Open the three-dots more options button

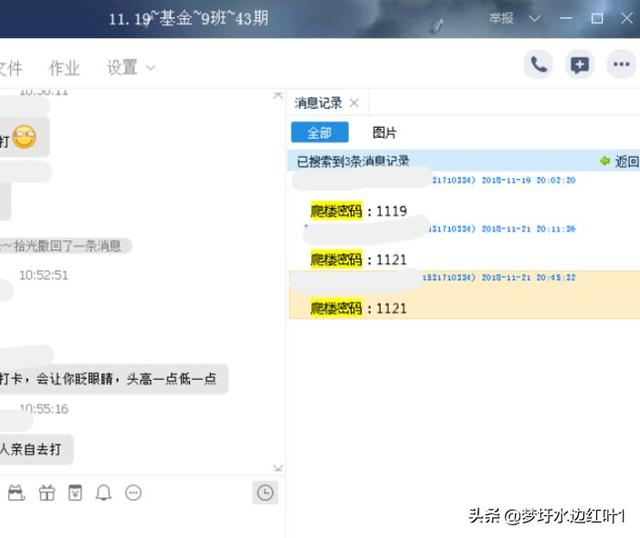(620, 65)
